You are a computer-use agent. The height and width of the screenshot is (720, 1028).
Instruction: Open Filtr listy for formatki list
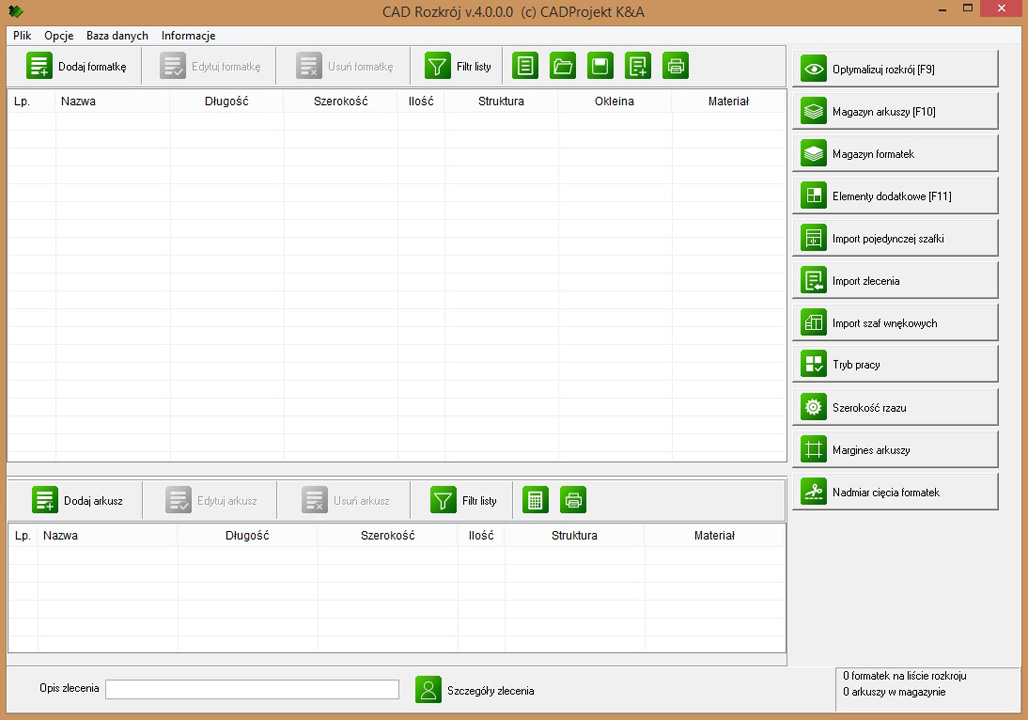tap(459, 66)
